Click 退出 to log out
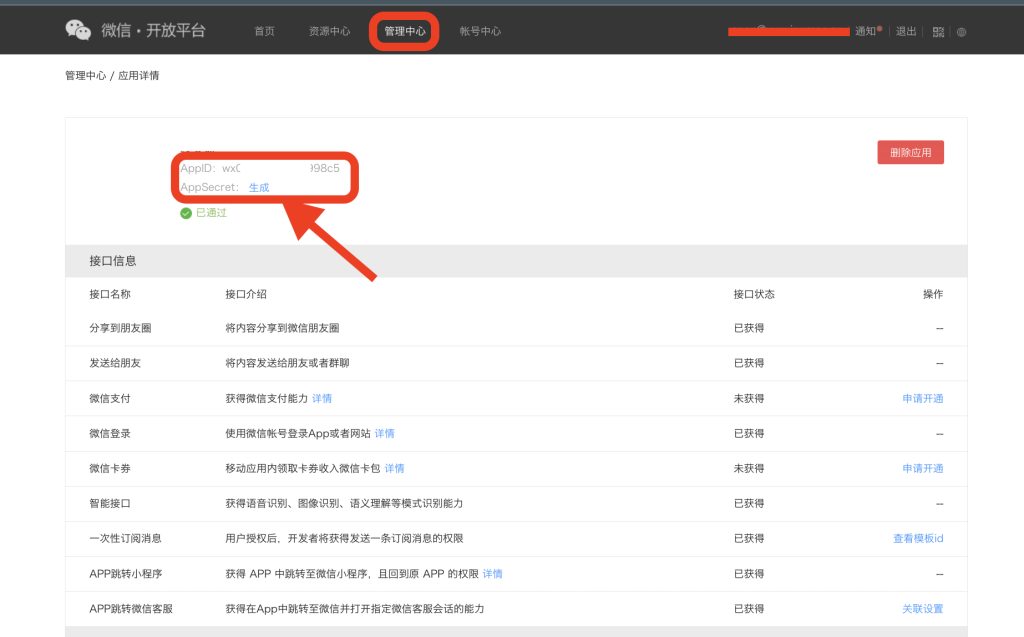 [x=906, y=31]
